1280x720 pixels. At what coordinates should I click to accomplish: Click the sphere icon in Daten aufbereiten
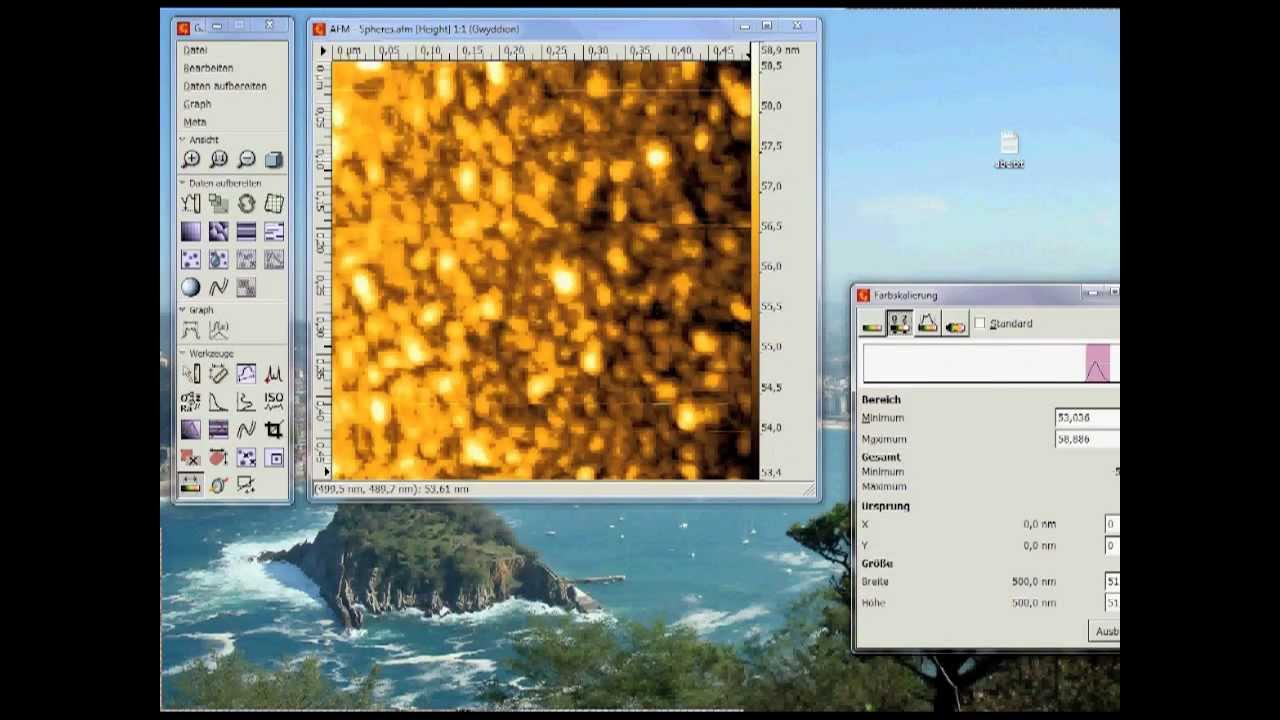(x=191, y=287)
